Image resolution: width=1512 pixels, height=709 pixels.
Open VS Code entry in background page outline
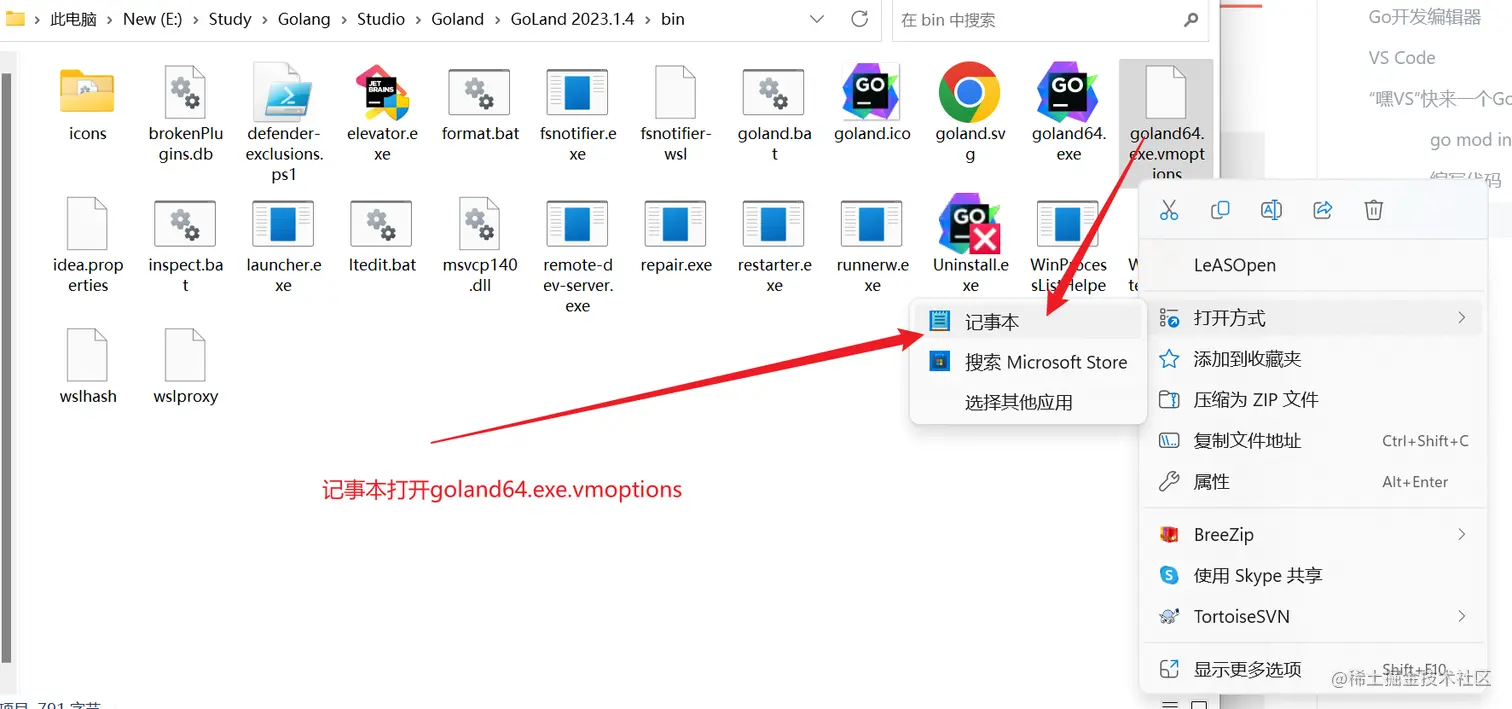click(1401, 58)
